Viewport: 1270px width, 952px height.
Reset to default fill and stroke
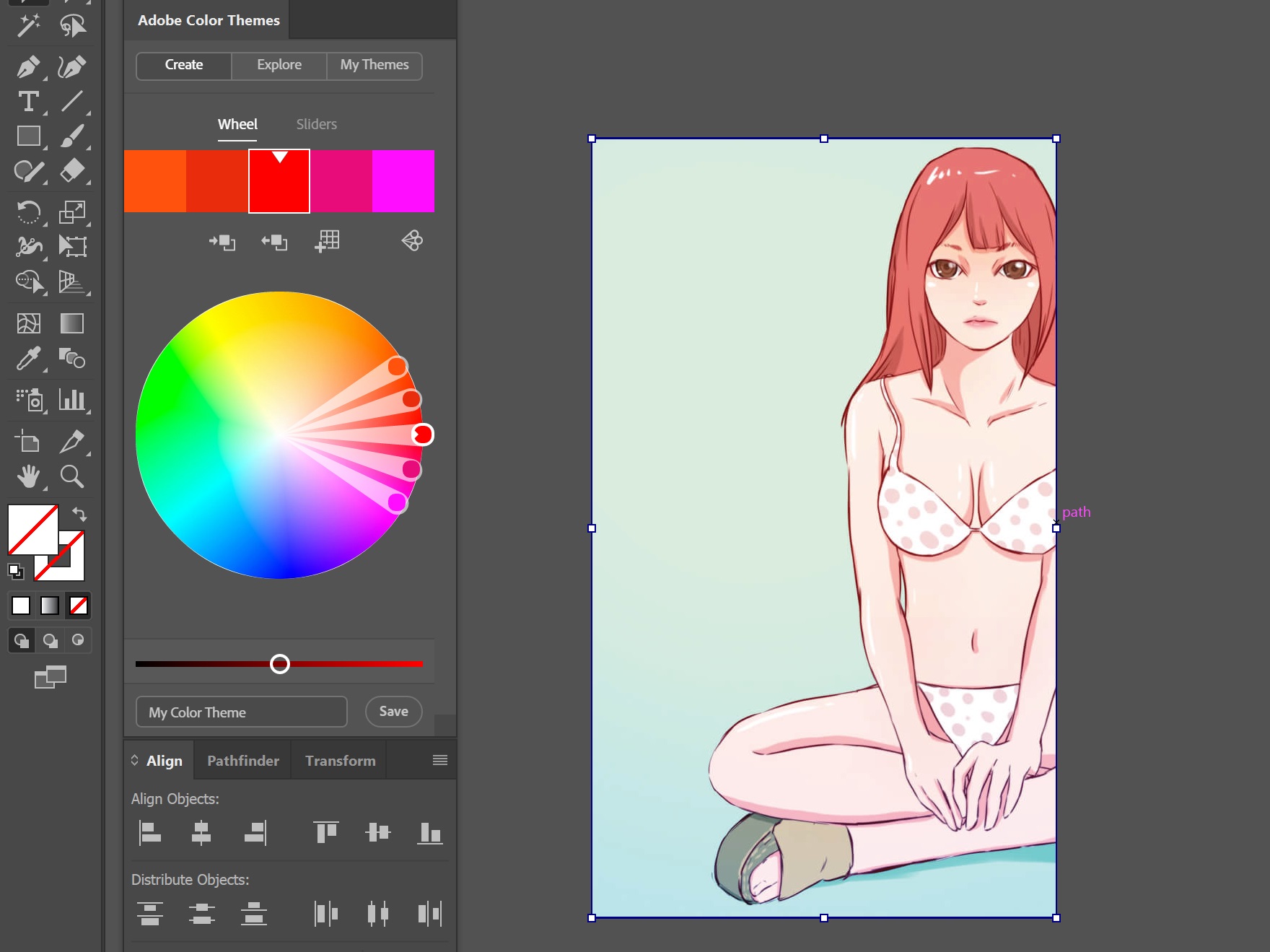15,572
